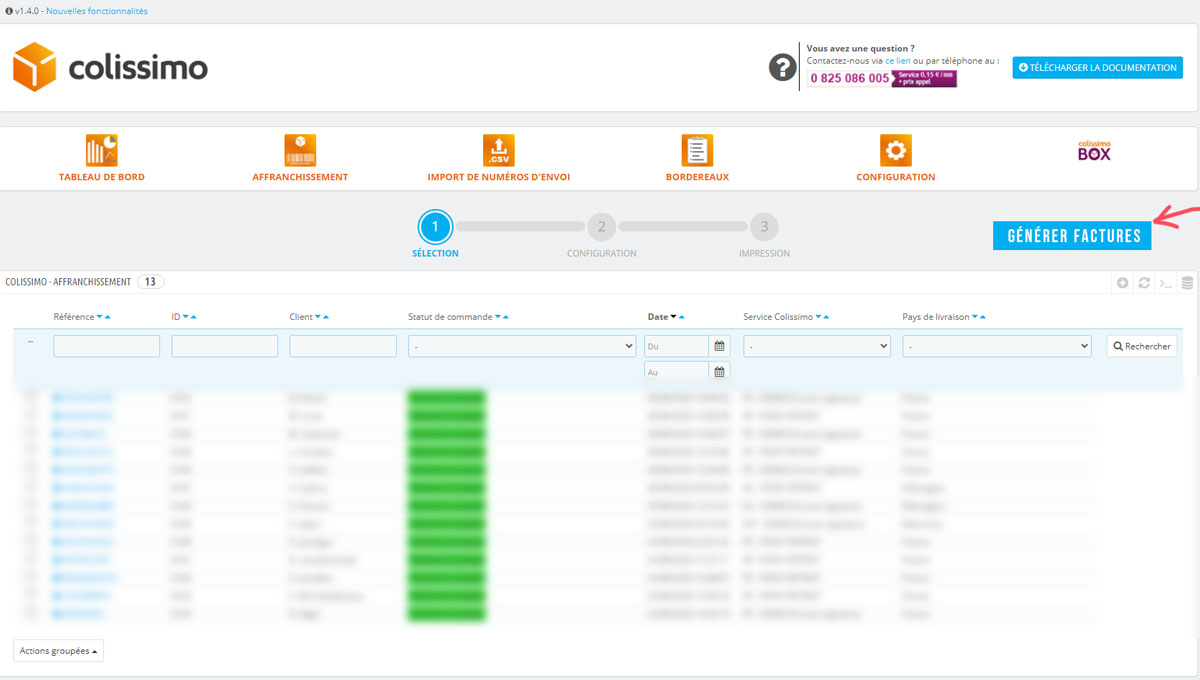1200x680 pixels.
Task: Go to step 2 Configuration
Action: [601, 227]
